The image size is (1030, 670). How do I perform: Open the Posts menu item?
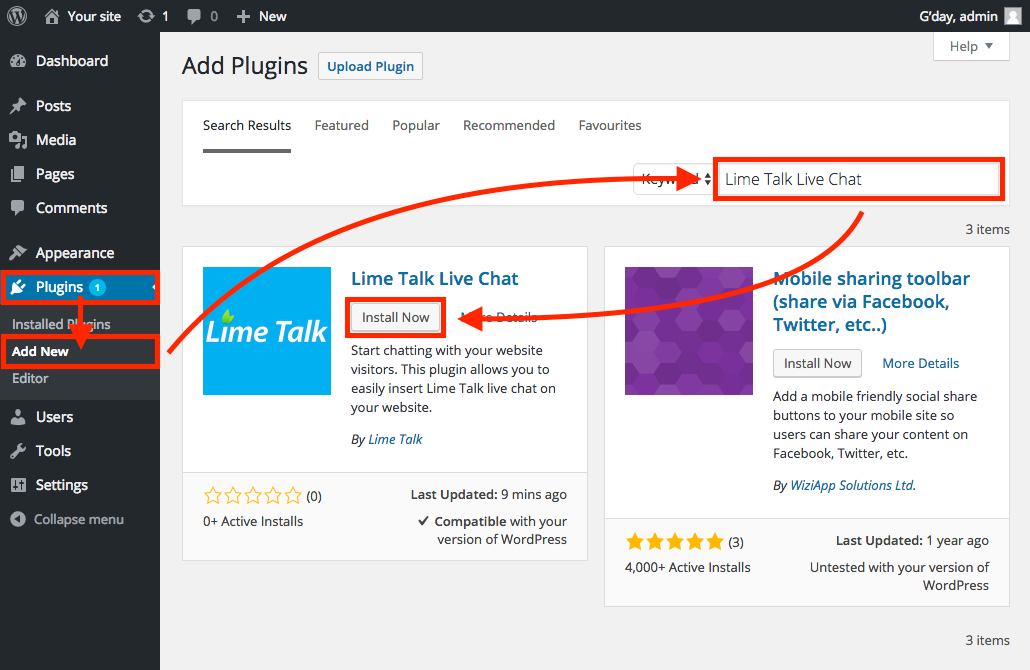point(53,106)
